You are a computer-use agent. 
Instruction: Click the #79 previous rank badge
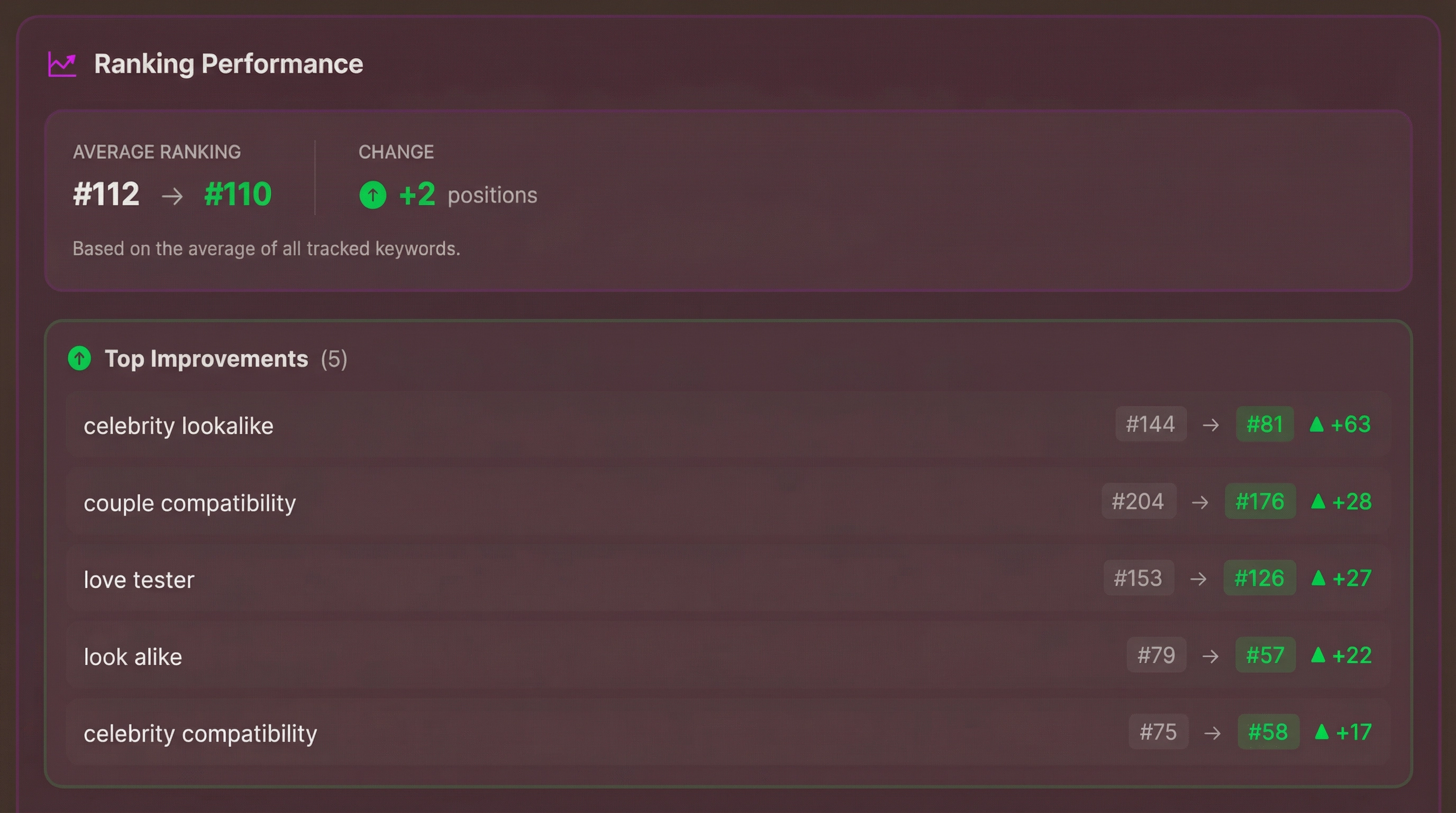[1156, 655]
